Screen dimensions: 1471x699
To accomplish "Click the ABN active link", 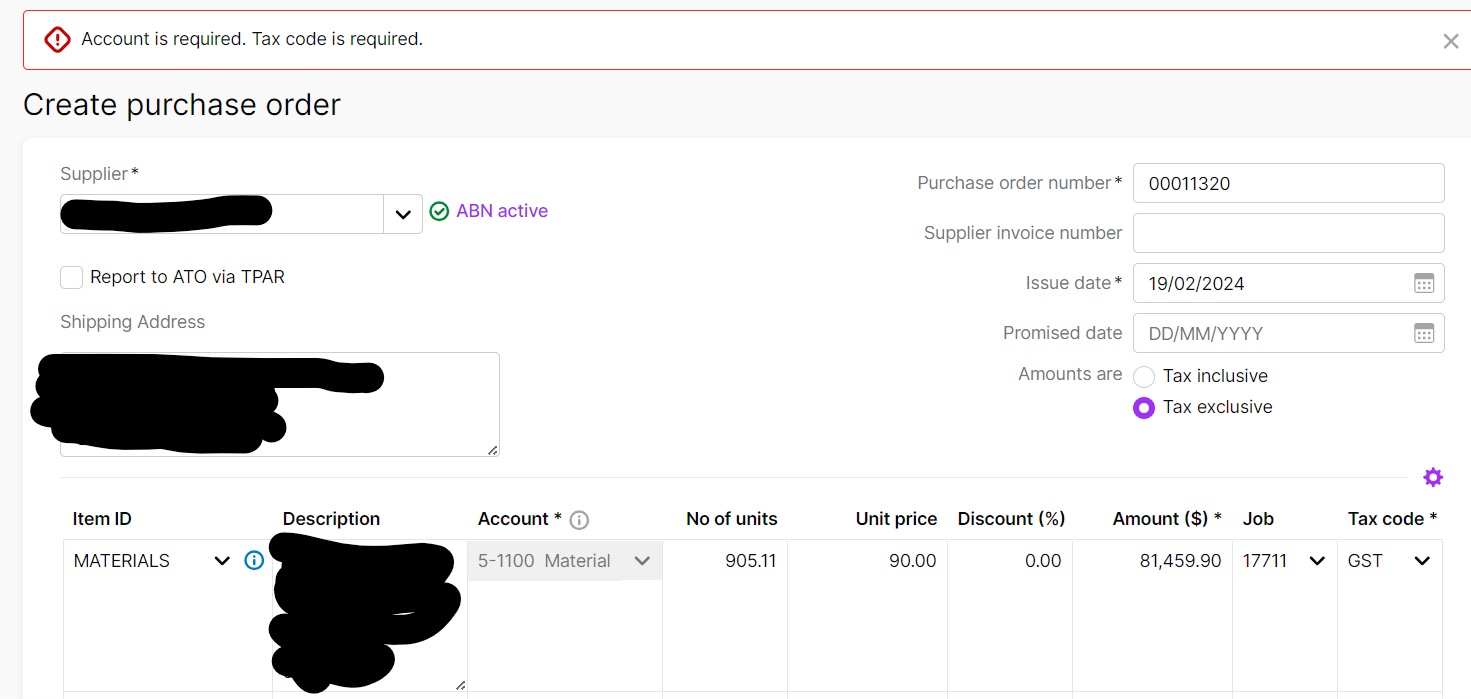I will click(x=502, y=211).
